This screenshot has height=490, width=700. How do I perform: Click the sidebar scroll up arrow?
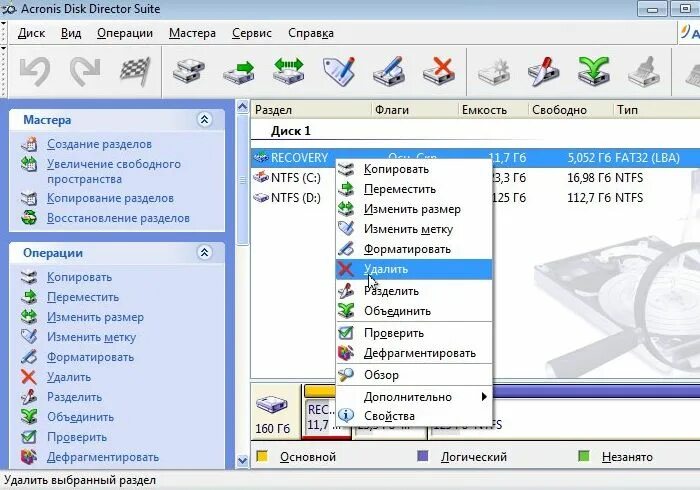pos(242,107)
